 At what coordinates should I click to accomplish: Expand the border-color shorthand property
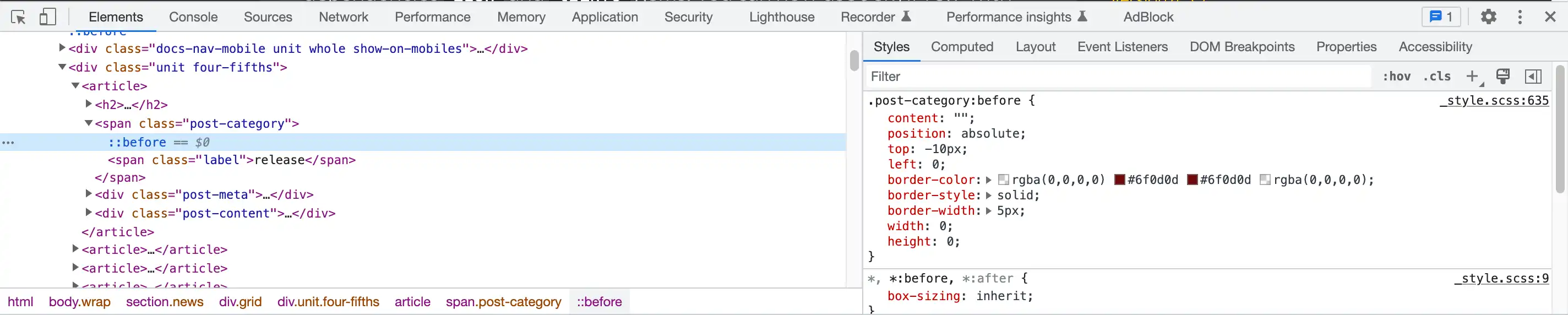pos(988,180)
